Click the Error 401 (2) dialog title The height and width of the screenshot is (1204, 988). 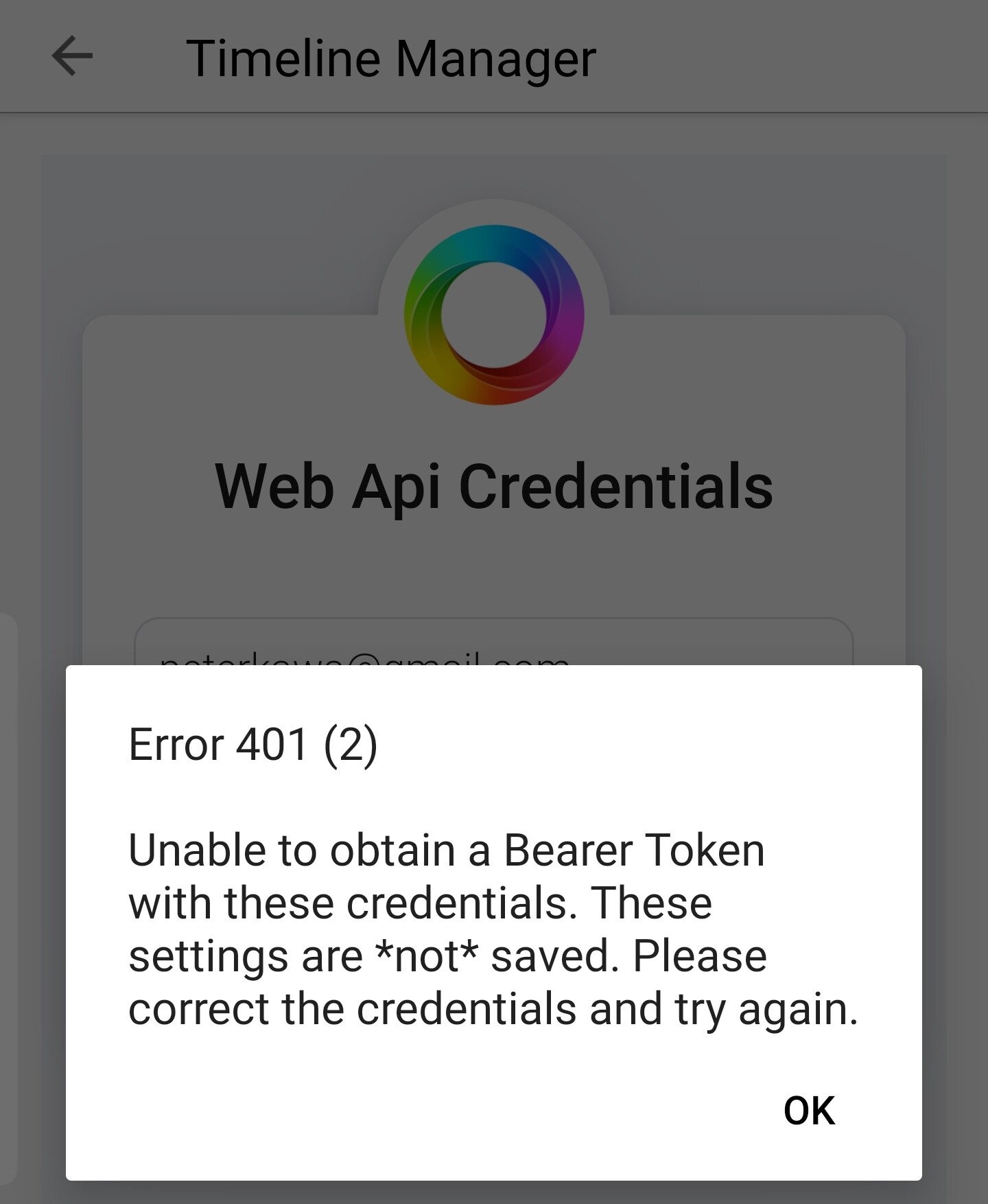click(x=253, y=745)
